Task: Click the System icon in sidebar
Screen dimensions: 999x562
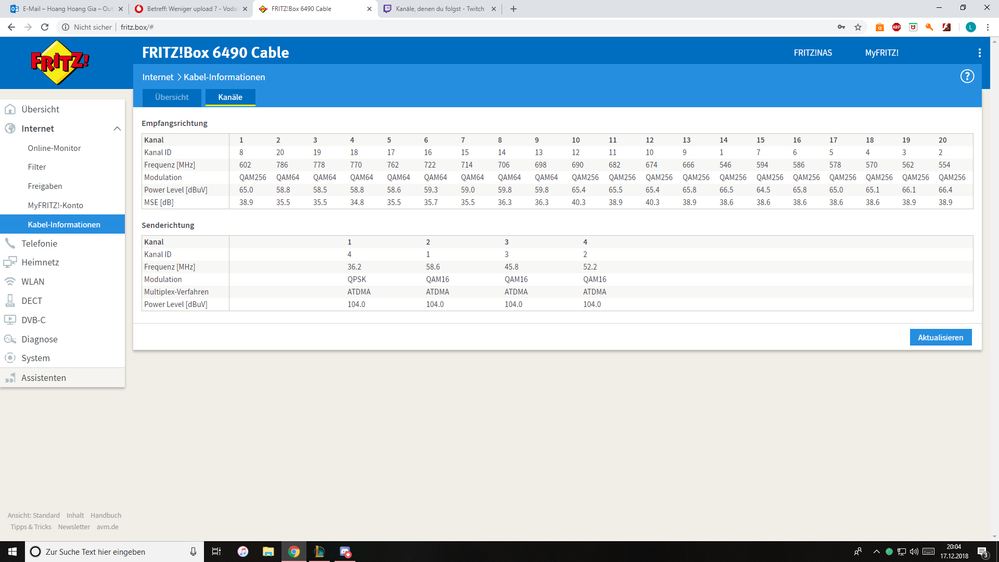Action: pos(10,357)
